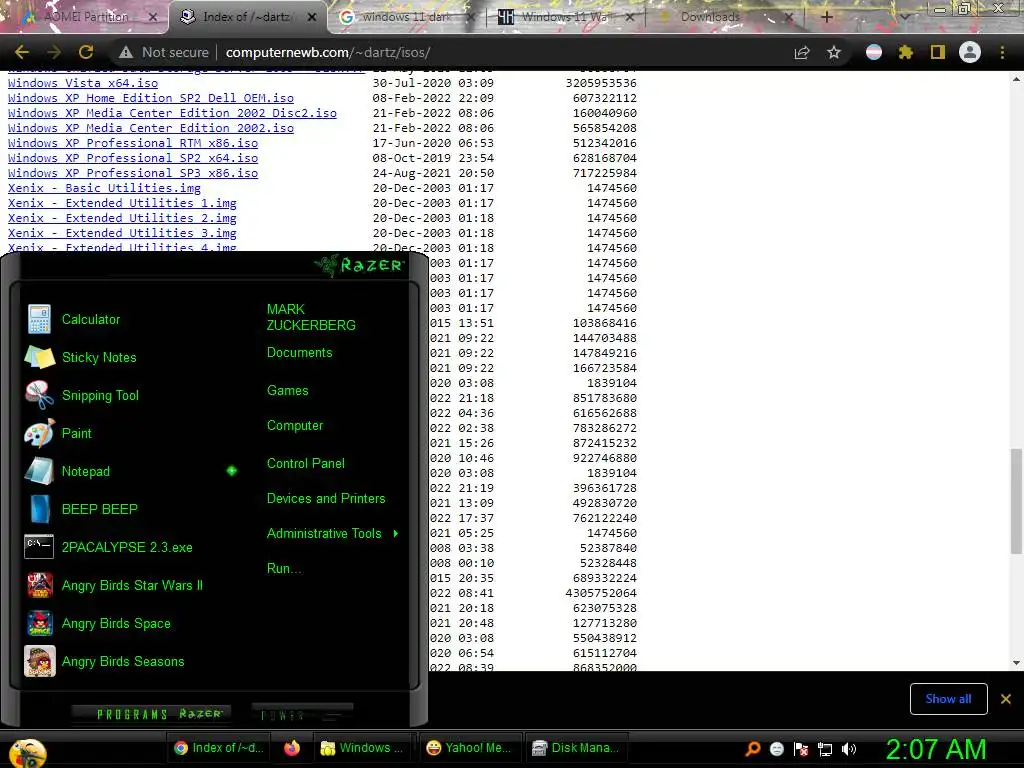This screenshot has width=1024, height=768.
Task: Open MARK ZUCKERBERG user folder
Action: tap(311, 317)
